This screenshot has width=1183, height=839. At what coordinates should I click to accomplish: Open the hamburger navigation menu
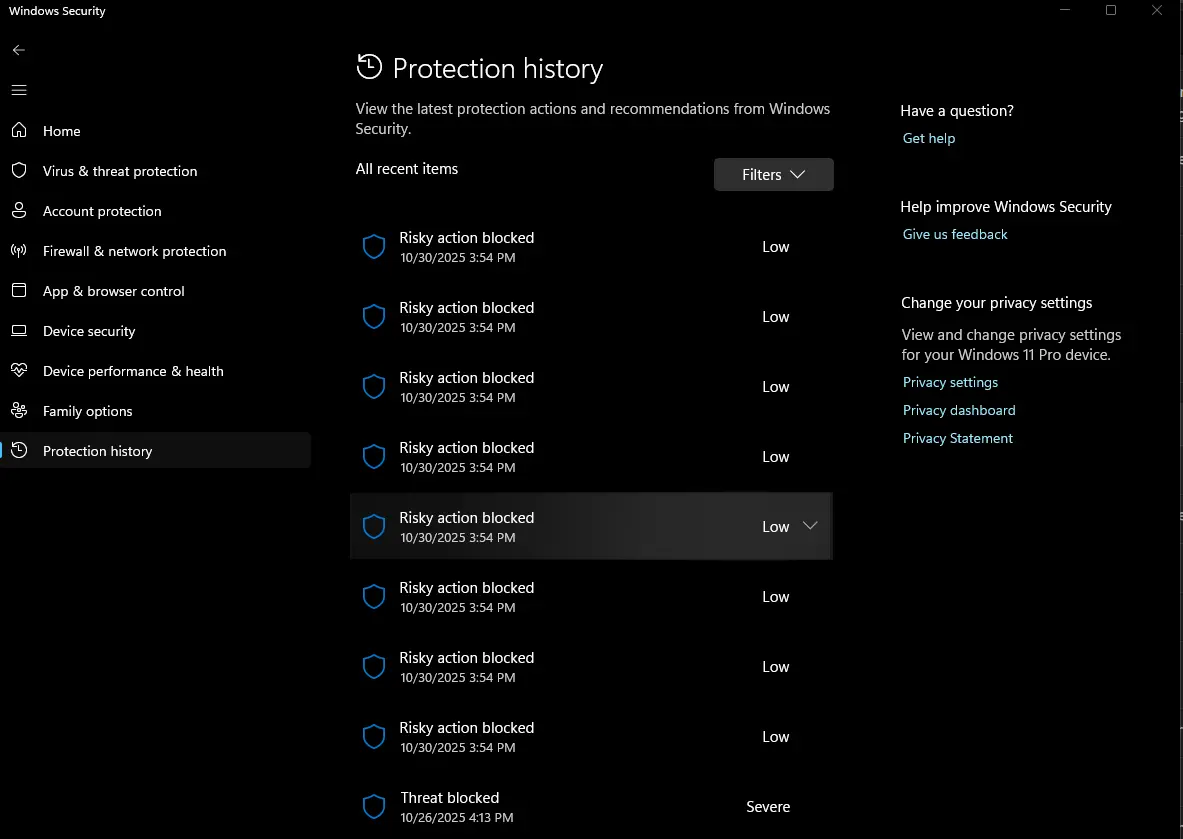pyautogui.click(x=19, y=90)
